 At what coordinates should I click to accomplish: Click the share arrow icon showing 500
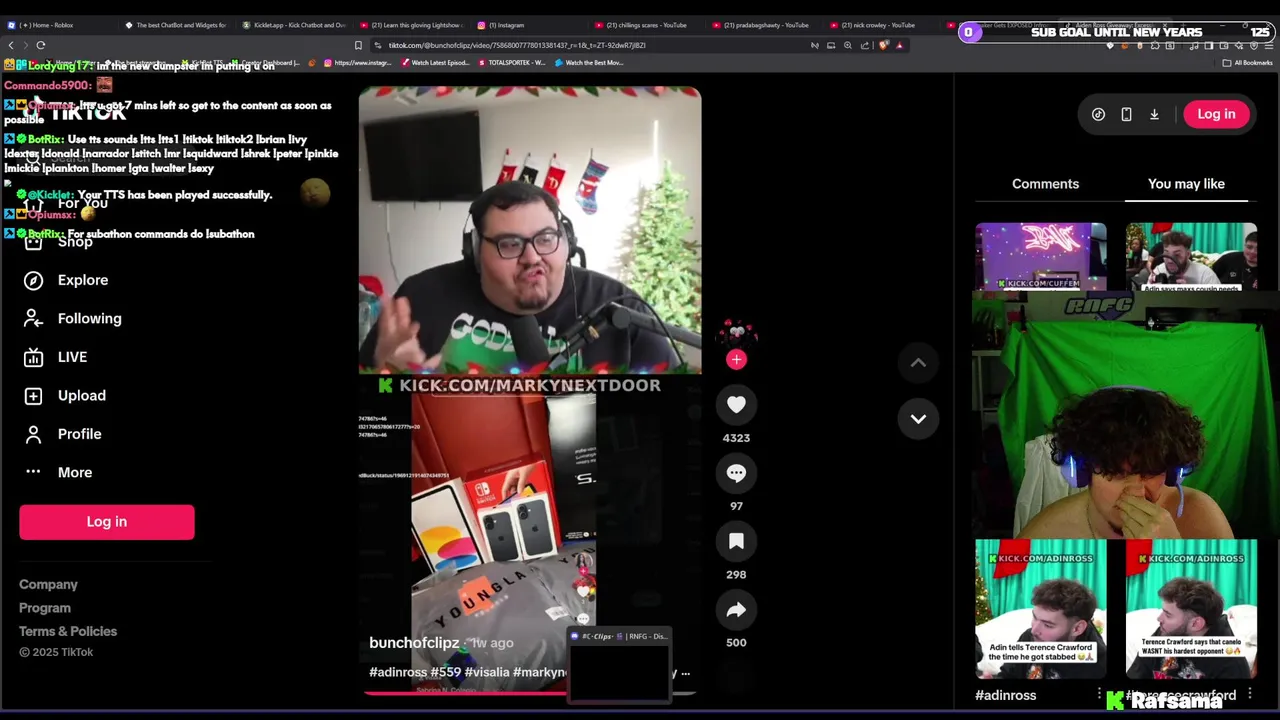(736, 610)
